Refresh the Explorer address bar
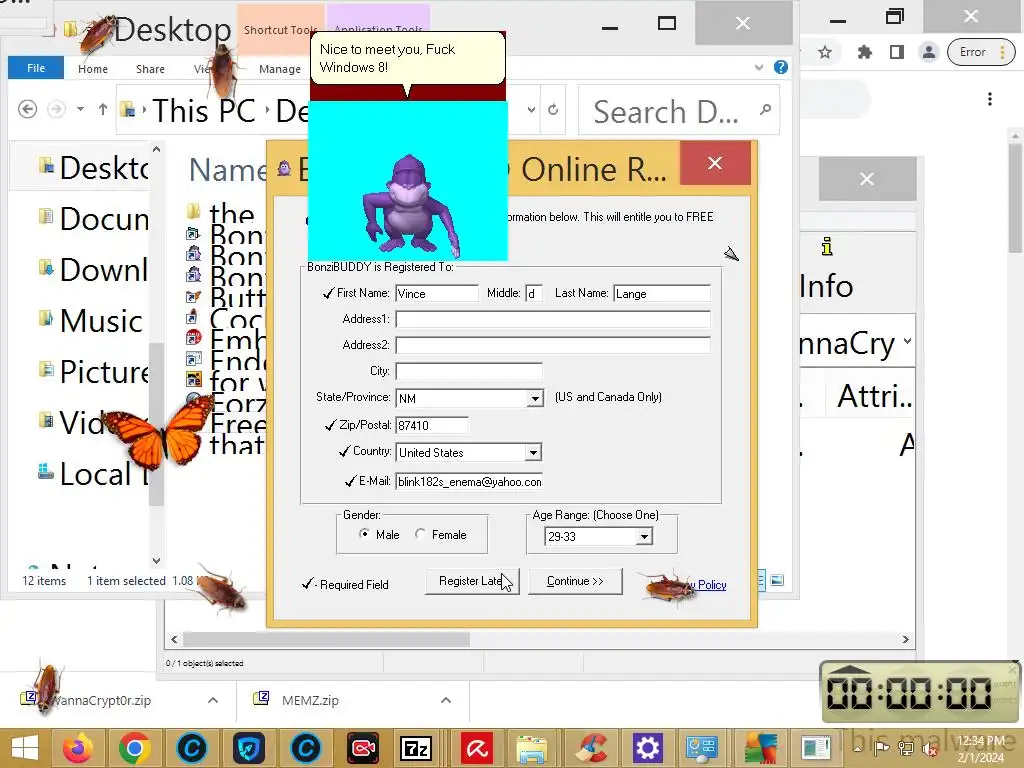This screenshot has width=1024, height=768. (x=553, y=110)
